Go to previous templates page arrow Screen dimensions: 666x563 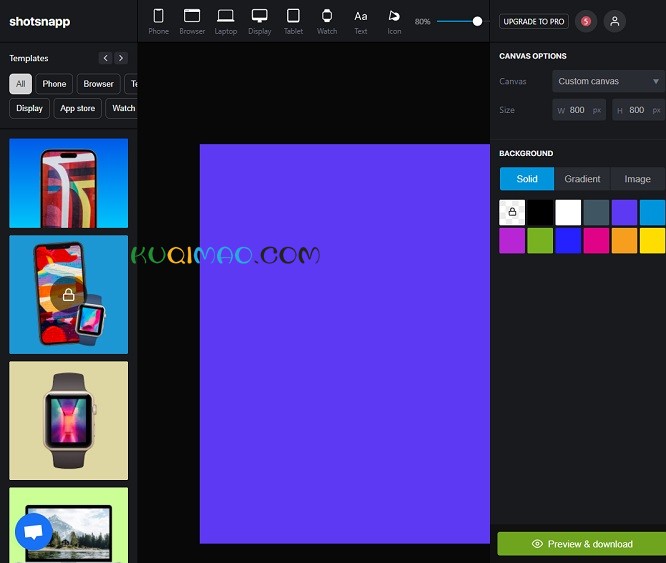click(105, 58)
